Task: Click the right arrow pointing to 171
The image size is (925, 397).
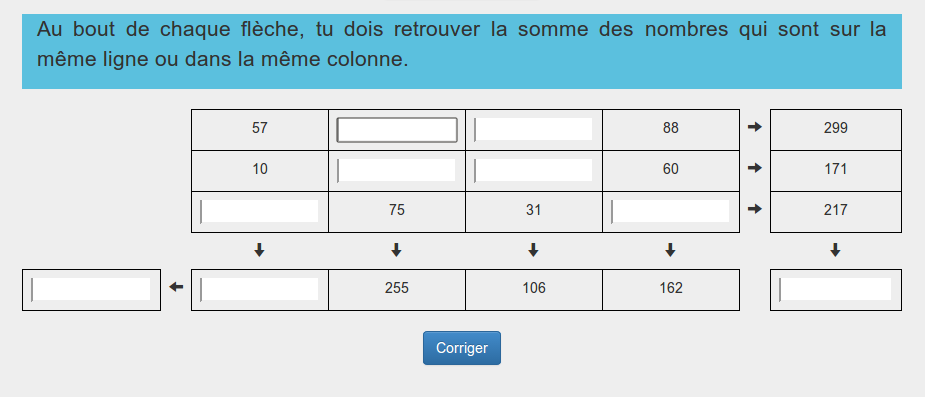Action: pyautogui.click(x=755, y=168)
